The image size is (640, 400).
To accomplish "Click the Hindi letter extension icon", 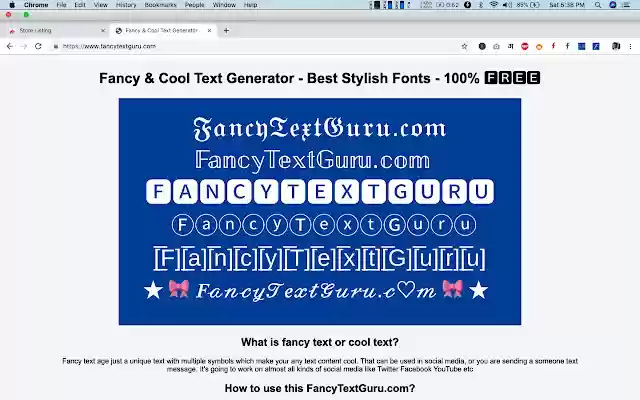I will pos(511,46).
